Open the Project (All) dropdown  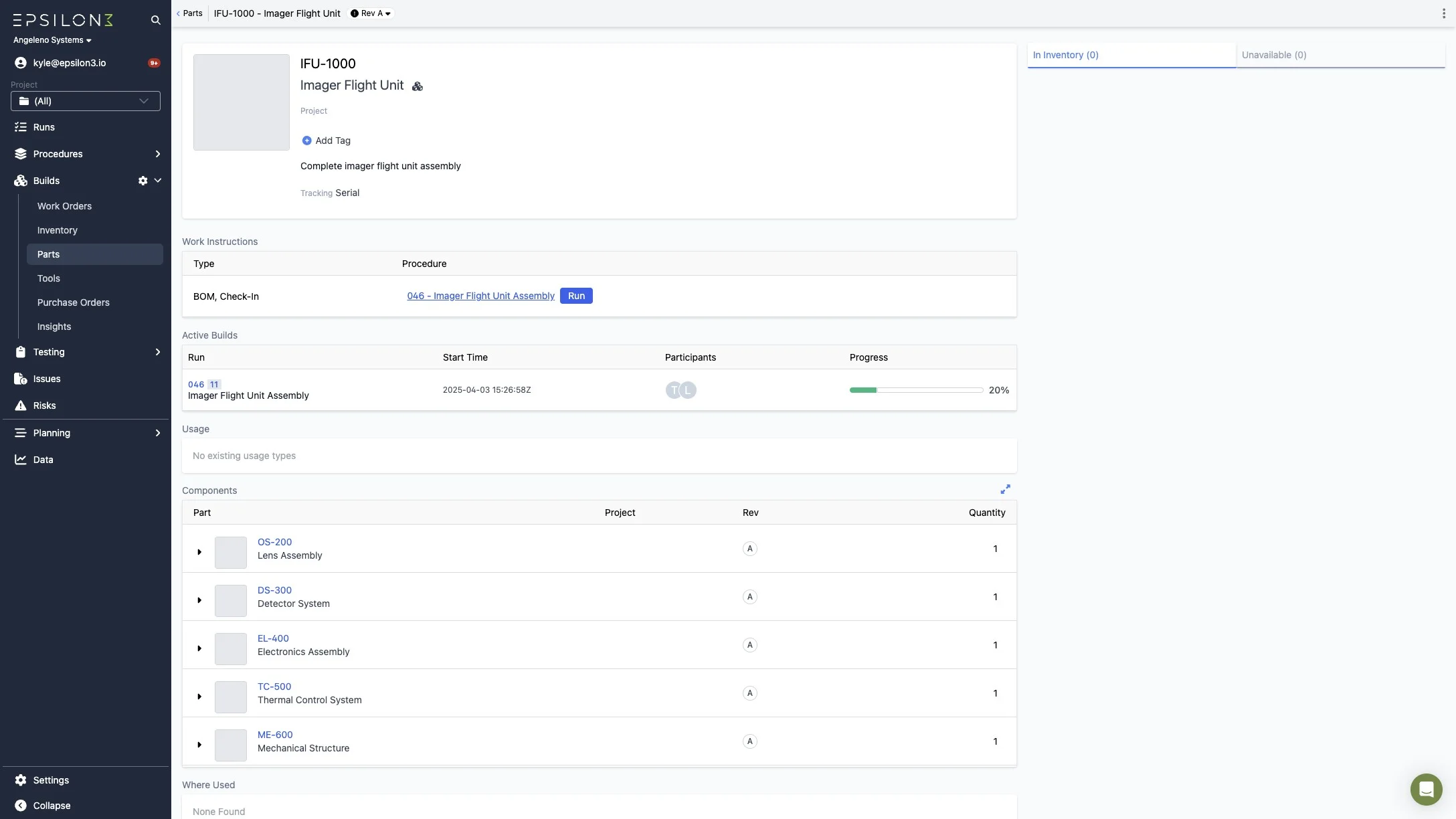(x=86, y=101)
